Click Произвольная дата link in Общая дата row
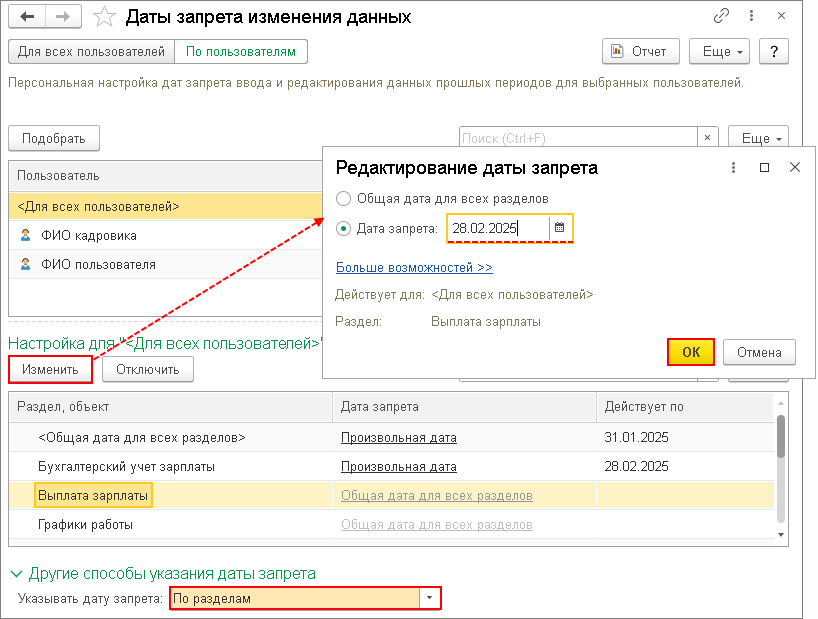The image size is (818, 619). pos(399,438)
